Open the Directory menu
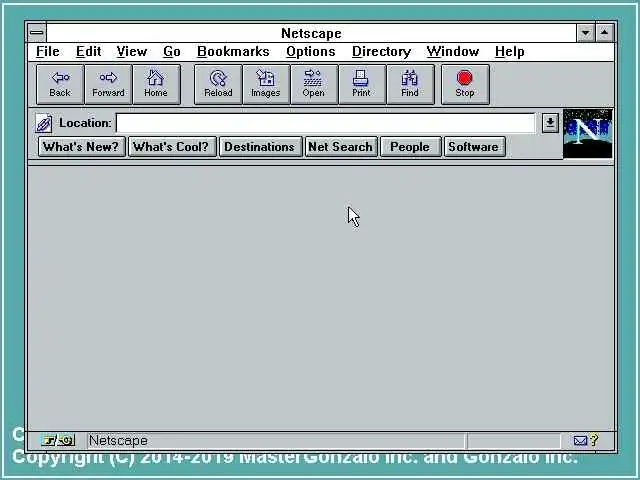Viewport: 640px width, 480px height. tap(381, 51)
